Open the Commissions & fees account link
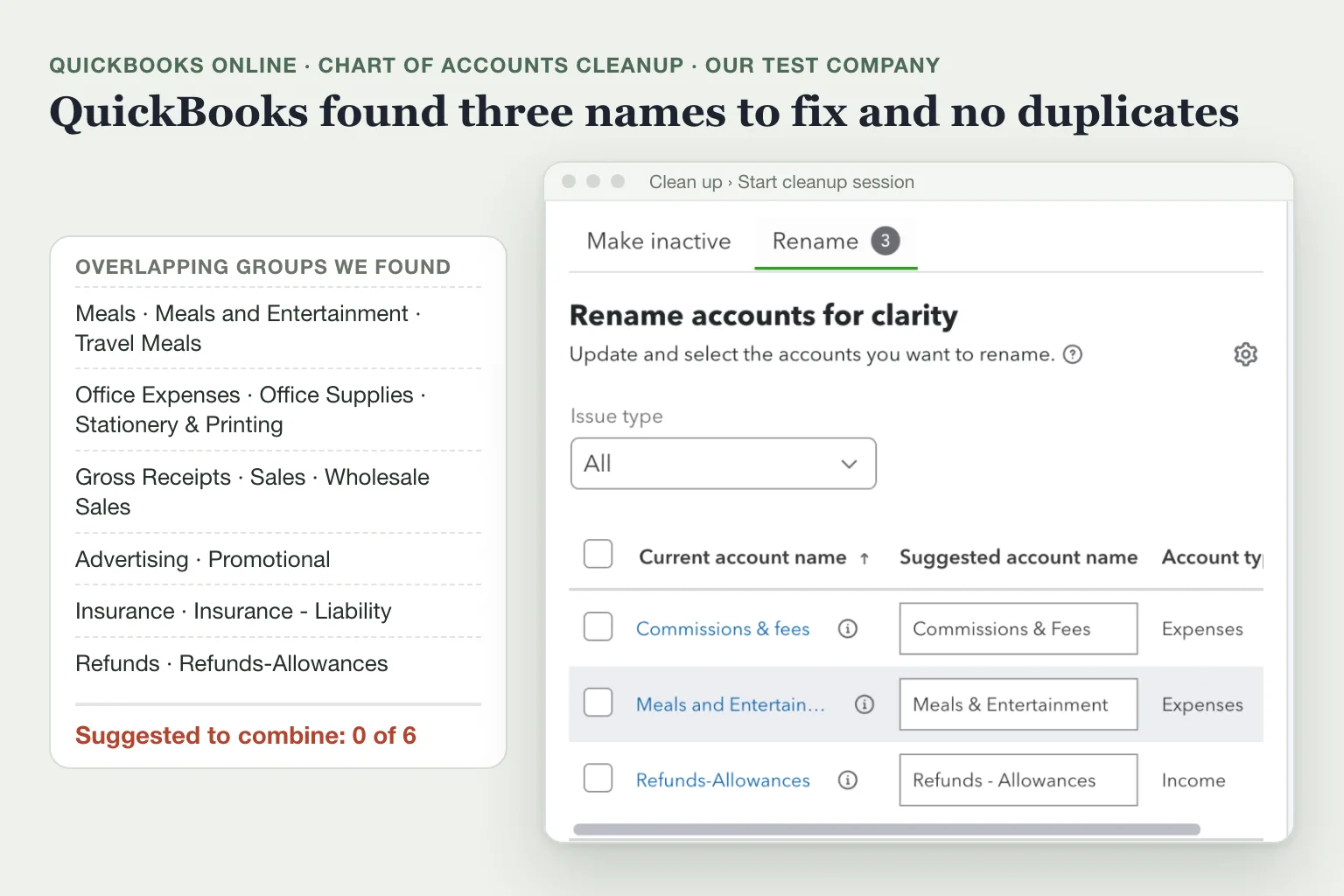The height and width of the screenshot is (896, 1344). tap(723, 628)
